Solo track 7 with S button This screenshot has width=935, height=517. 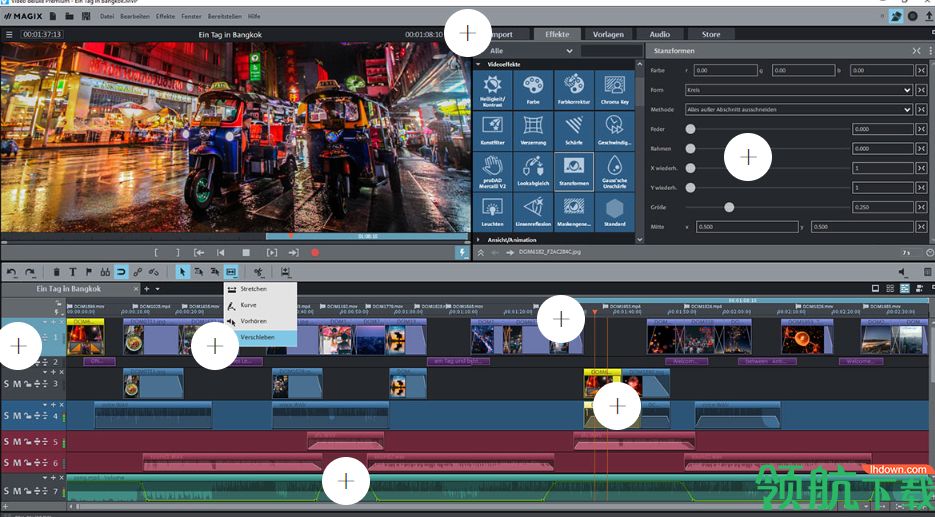coord(7,491)
